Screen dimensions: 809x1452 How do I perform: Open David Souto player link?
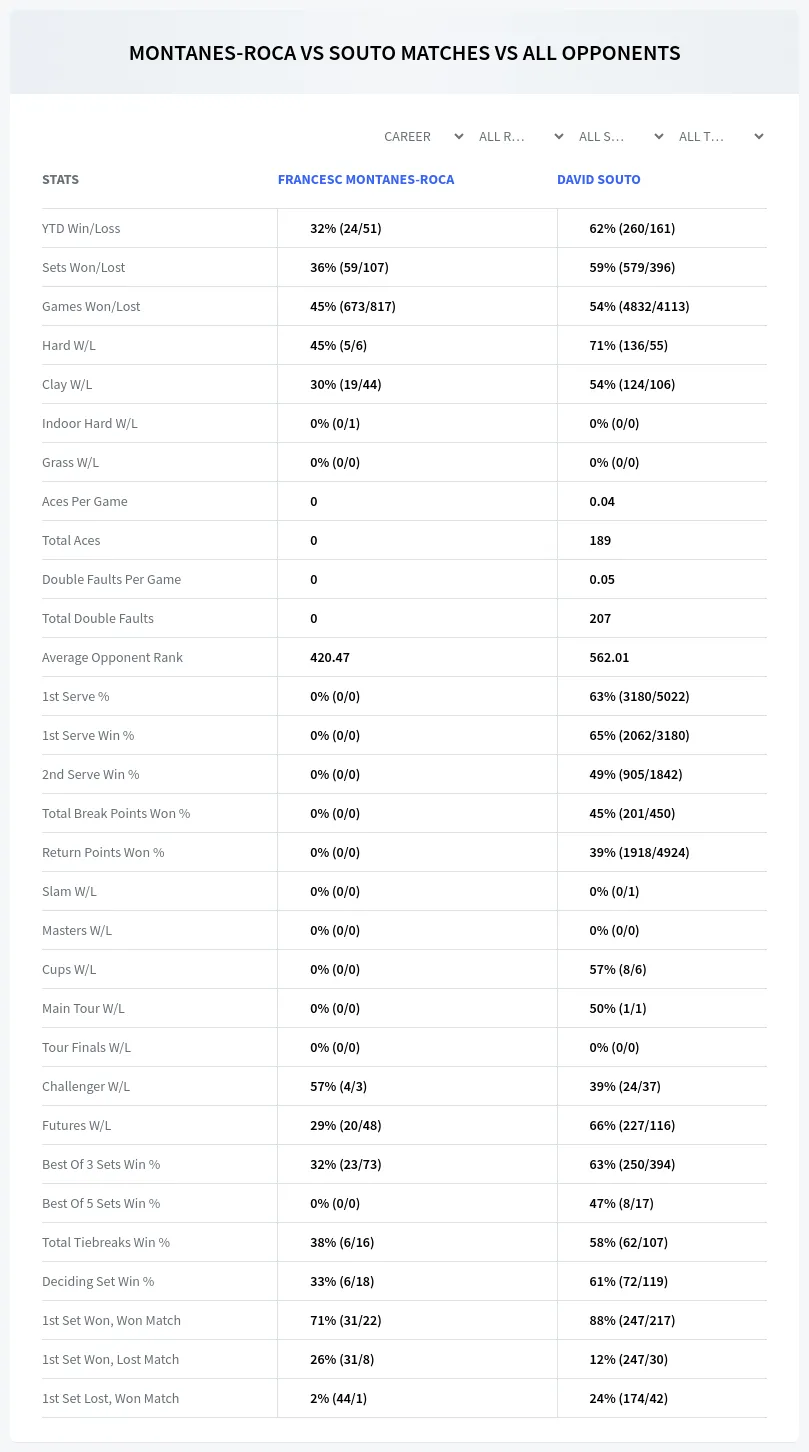coord(599,180)
